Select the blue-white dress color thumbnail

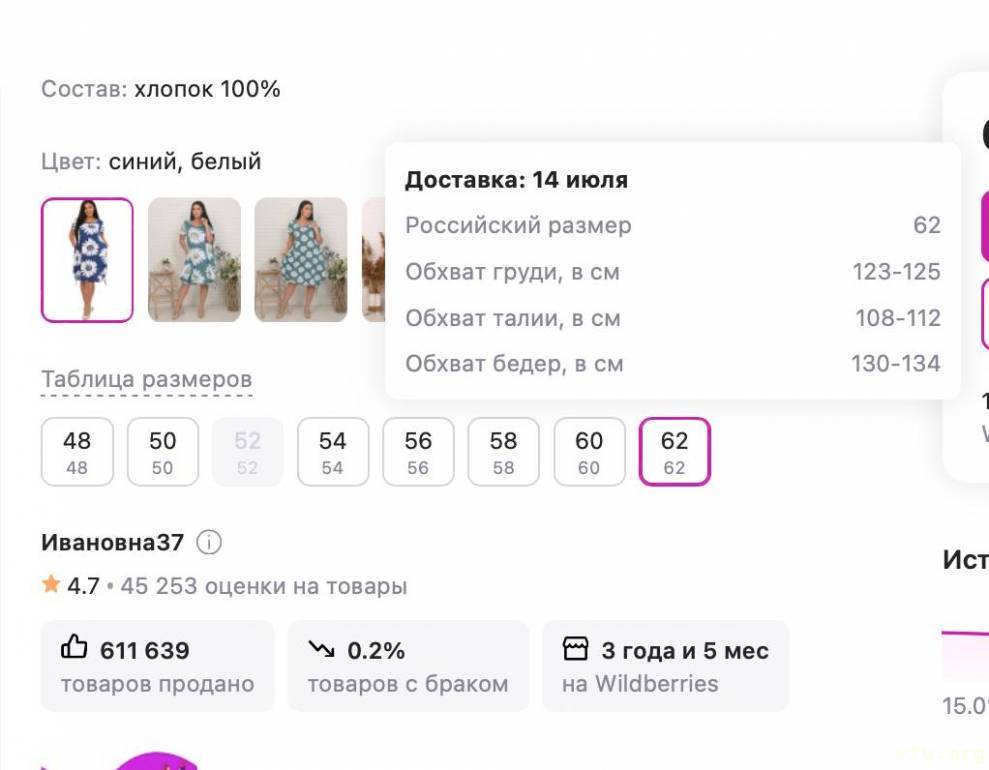click(x=87, y=260)
